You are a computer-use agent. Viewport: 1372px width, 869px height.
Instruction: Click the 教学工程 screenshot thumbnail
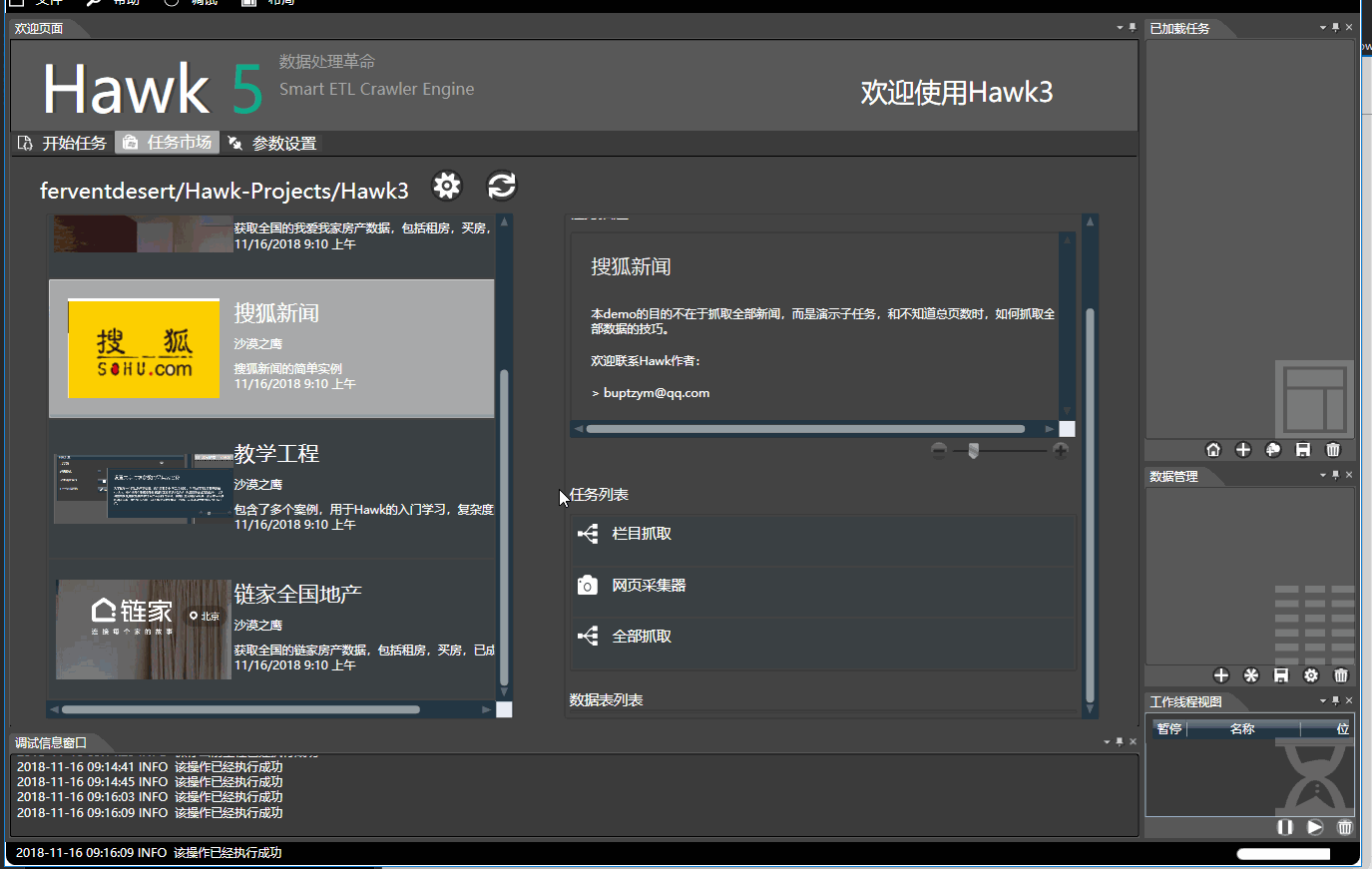pos(144,489)
